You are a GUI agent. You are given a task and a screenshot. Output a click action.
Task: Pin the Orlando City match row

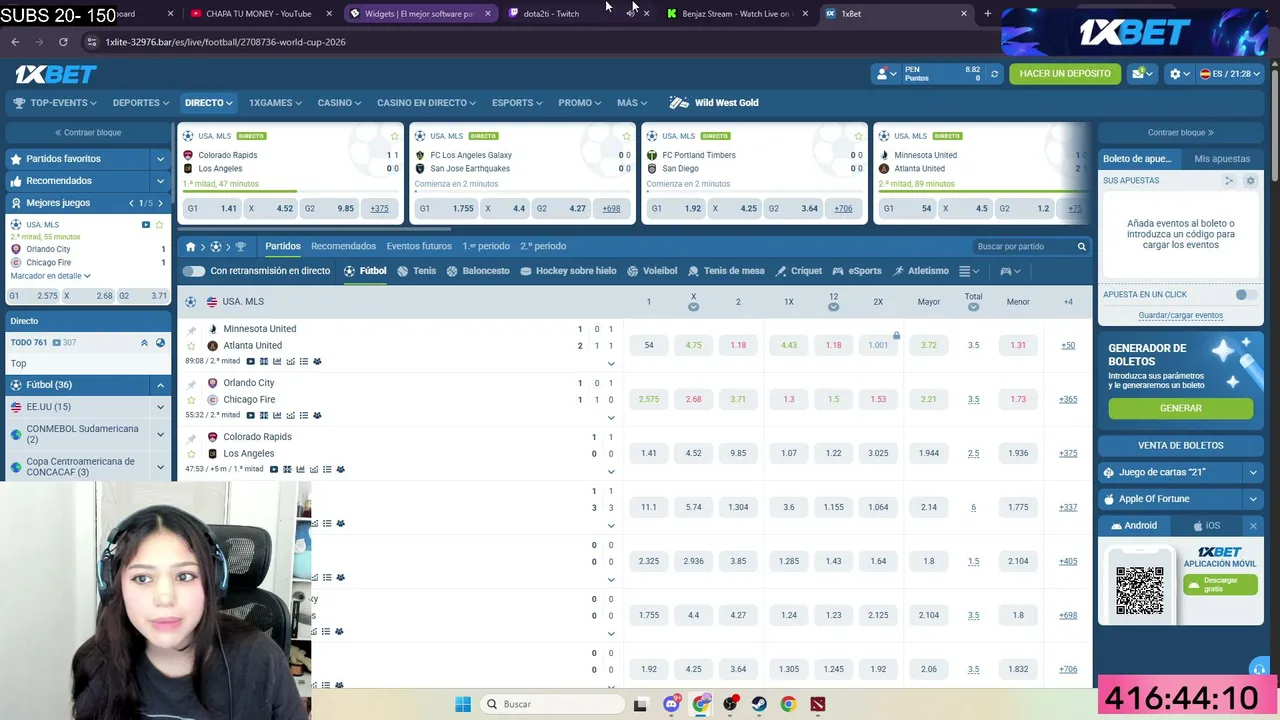tap(191, 383)
